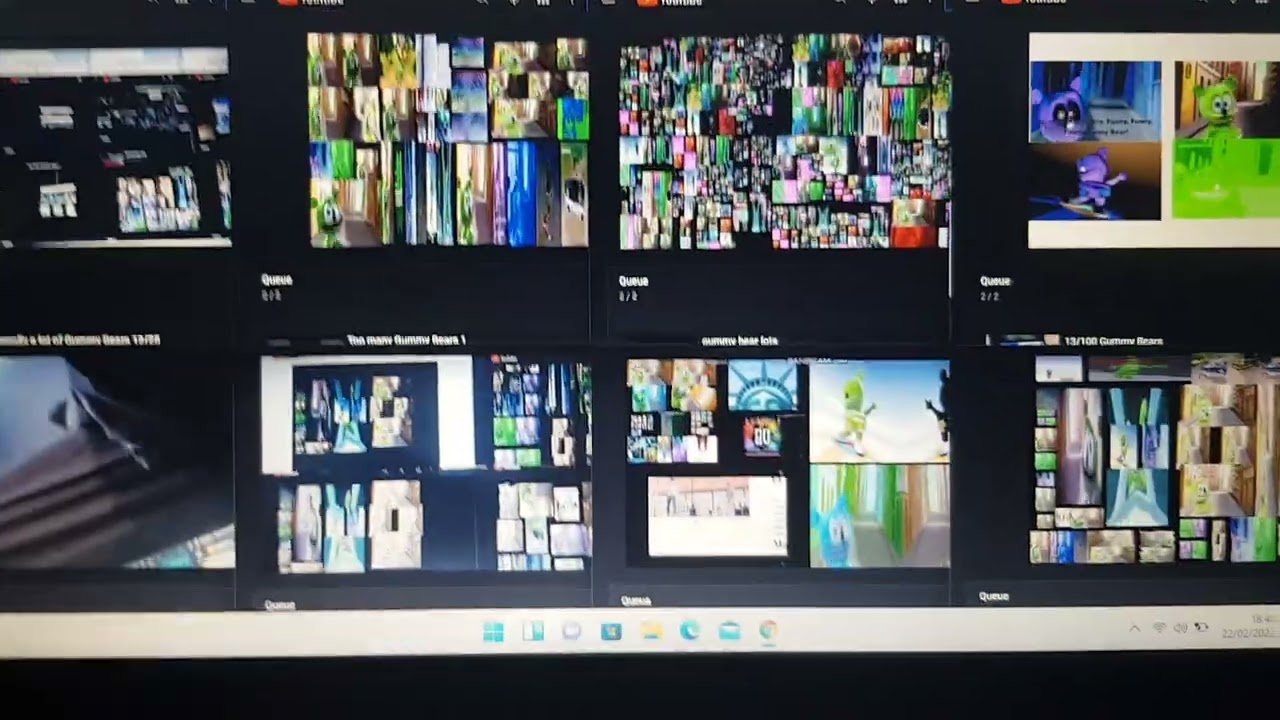Open the purple and green Gummy Bear thumbnail
The width and height of the screenshot is (1280, 720).
pos(1154,140)
